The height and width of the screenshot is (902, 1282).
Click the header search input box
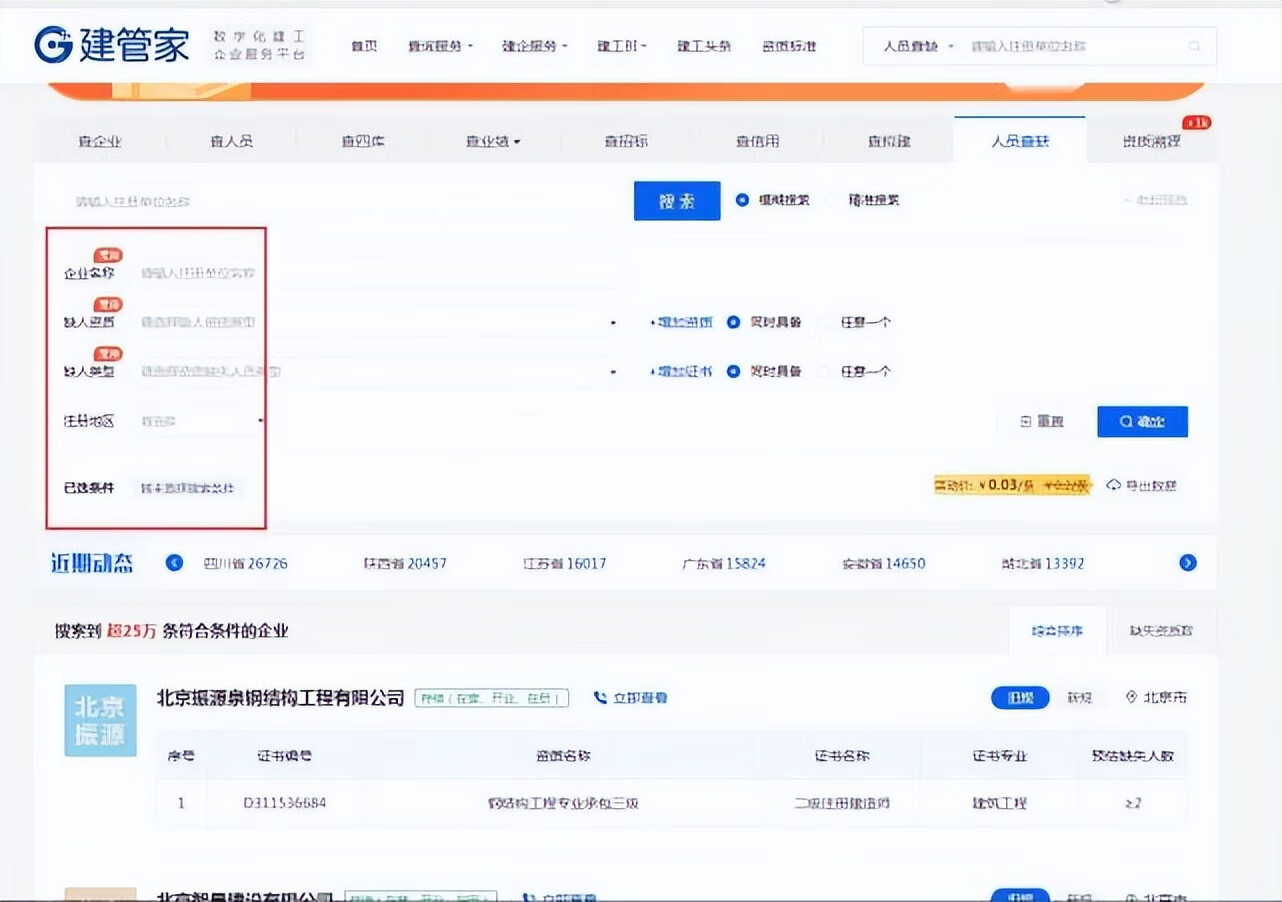[1078, 47]
